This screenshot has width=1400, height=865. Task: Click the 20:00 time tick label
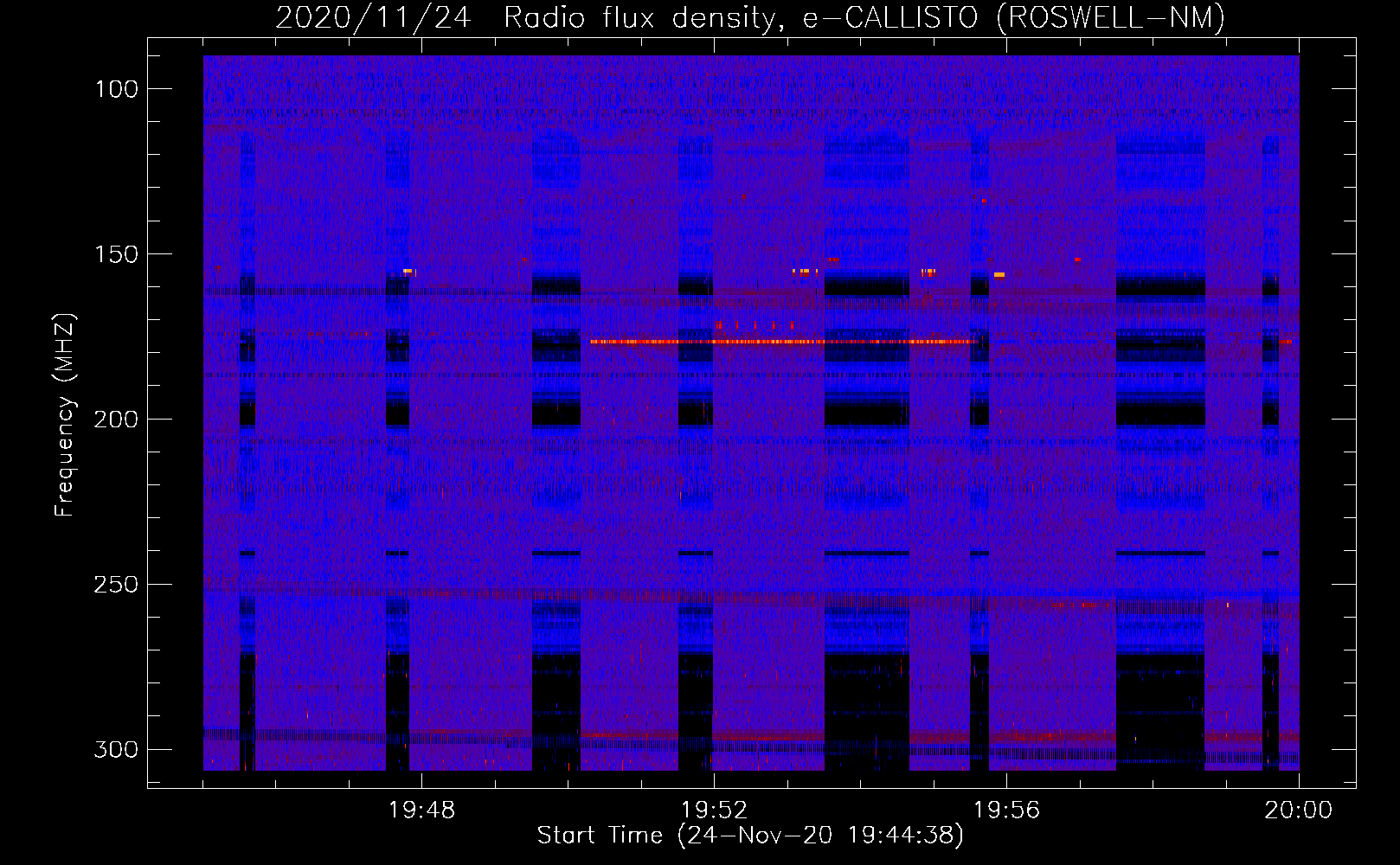pos(1298,811)
